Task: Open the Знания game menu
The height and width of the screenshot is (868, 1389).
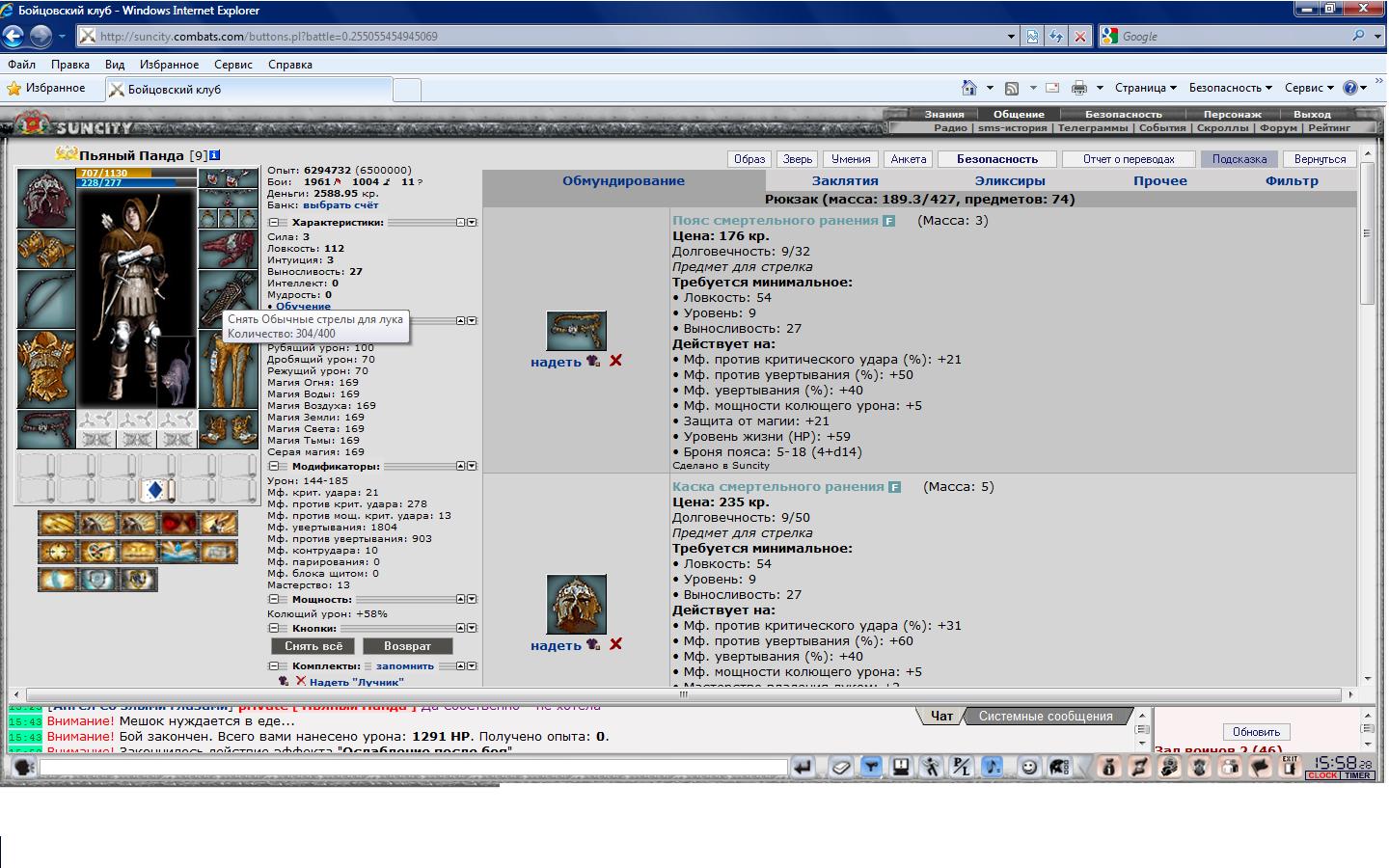Action: coord(943,114)
